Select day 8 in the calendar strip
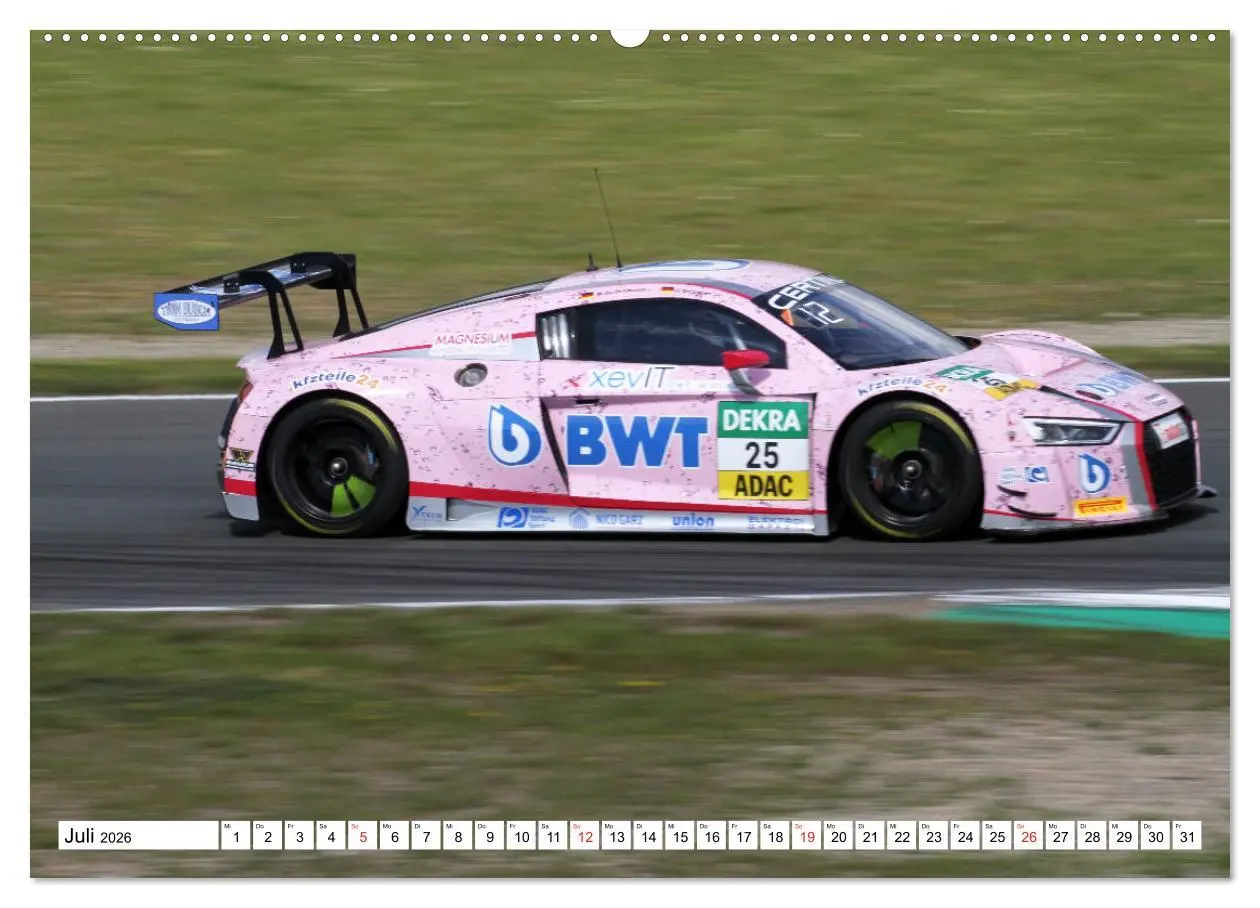 pos(458,836)
